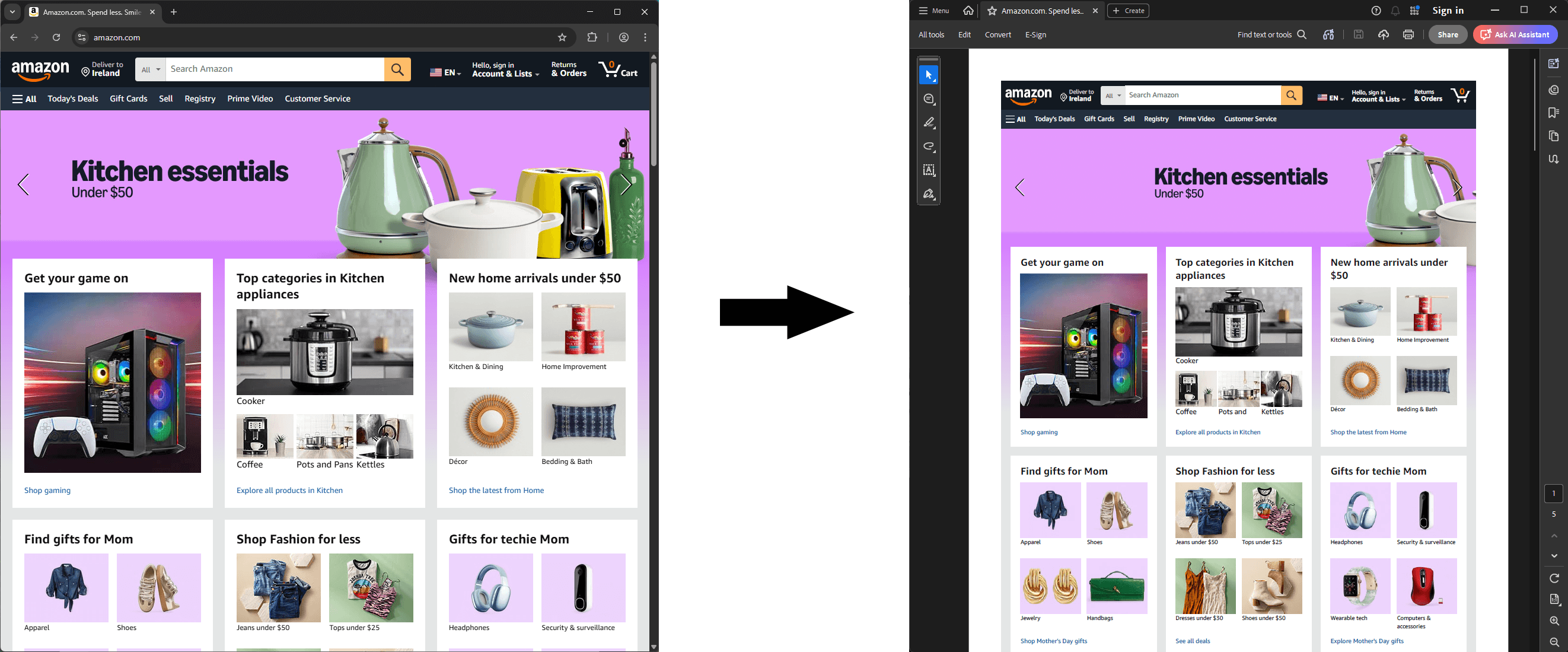Viewport: 1568px width, 652px height.
Task: Click the Share button in Acrobat
Action: (x=1448, y=34)
